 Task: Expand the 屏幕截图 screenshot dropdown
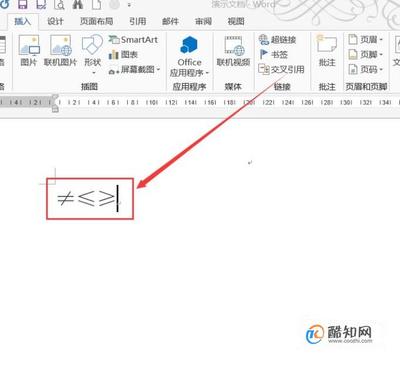135,70
